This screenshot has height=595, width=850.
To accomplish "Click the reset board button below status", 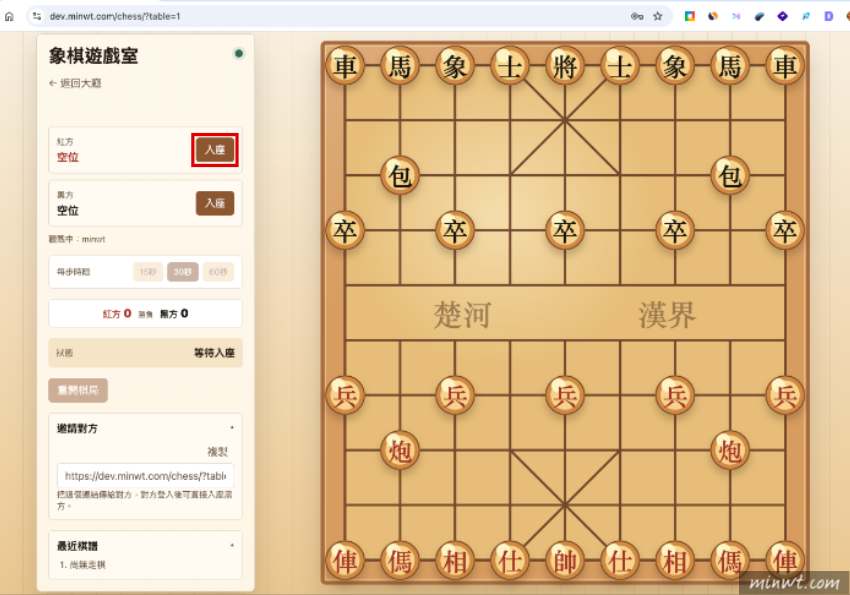I will point(78,390).
